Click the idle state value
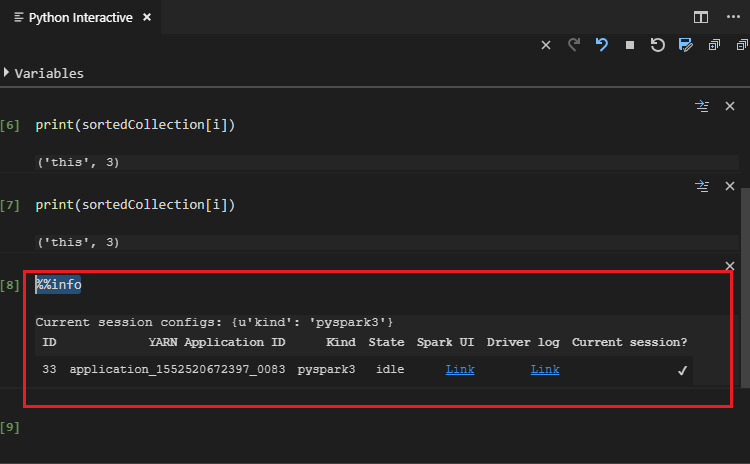 click(x=390, y=369)
